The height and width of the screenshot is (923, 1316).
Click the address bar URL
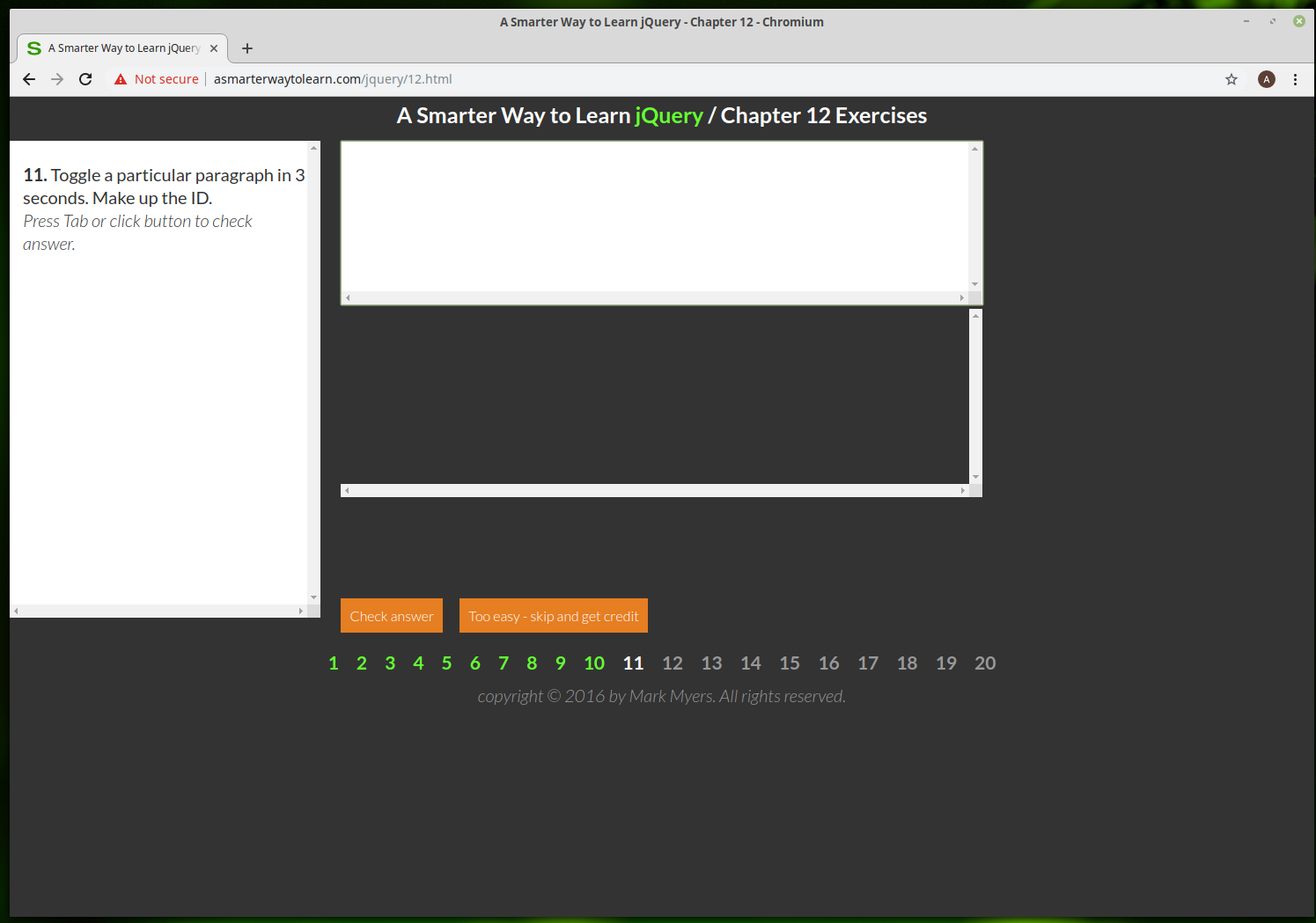tap(333, 79)
